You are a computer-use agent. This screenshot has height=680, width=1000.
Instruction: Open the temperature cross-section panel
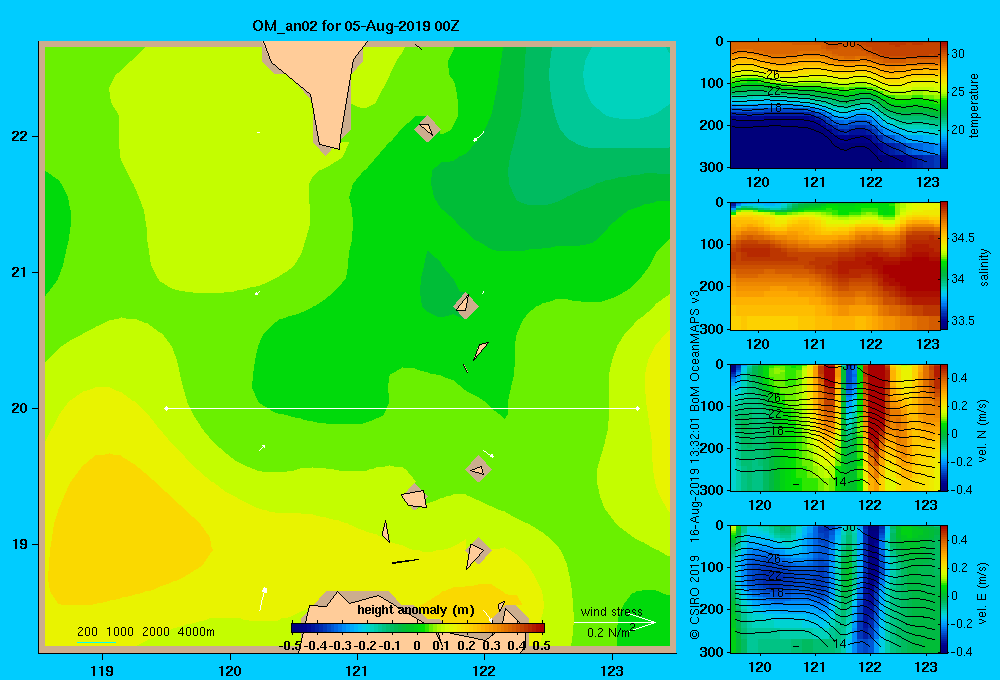pos(835,105)
